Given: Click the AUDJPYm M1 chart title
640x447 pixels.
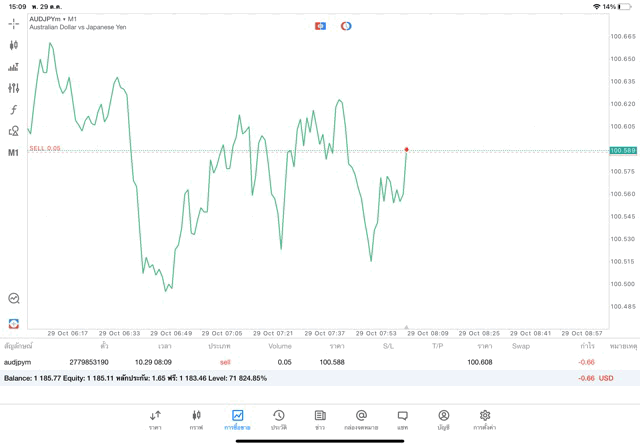Looking at the screenshot, I should click(54, 19).
